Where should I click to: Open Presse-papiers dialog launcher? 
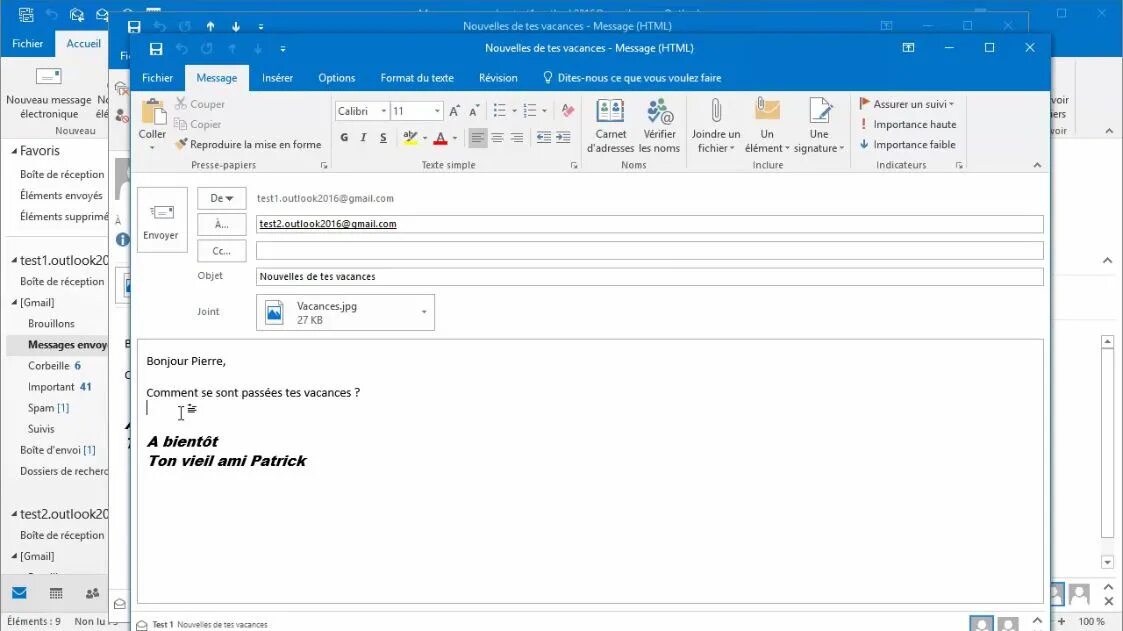324,165
